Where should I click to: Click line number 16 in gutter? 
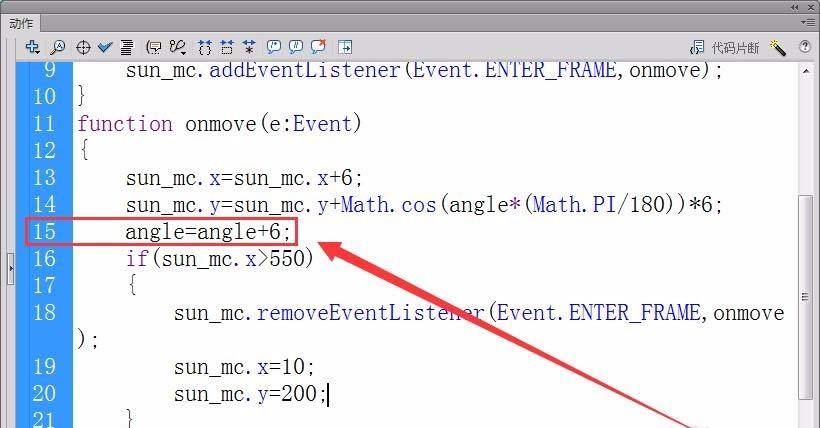click(44, 258)
